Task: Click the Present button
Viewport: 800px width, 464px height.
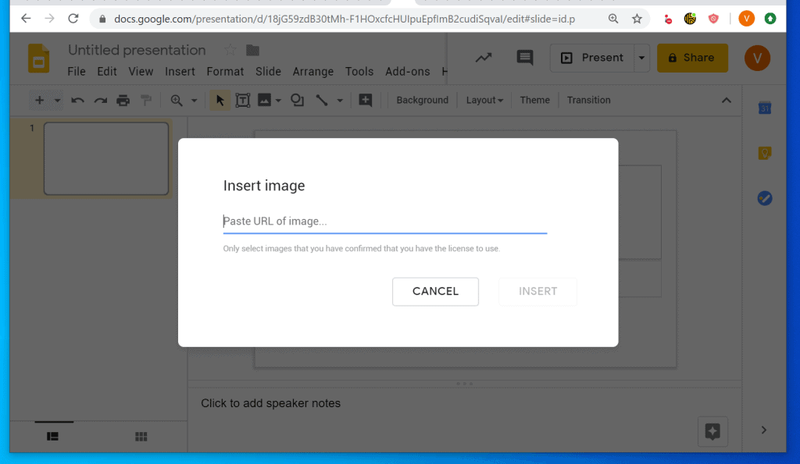Action: pyautogui.click(x=592, y=58)
